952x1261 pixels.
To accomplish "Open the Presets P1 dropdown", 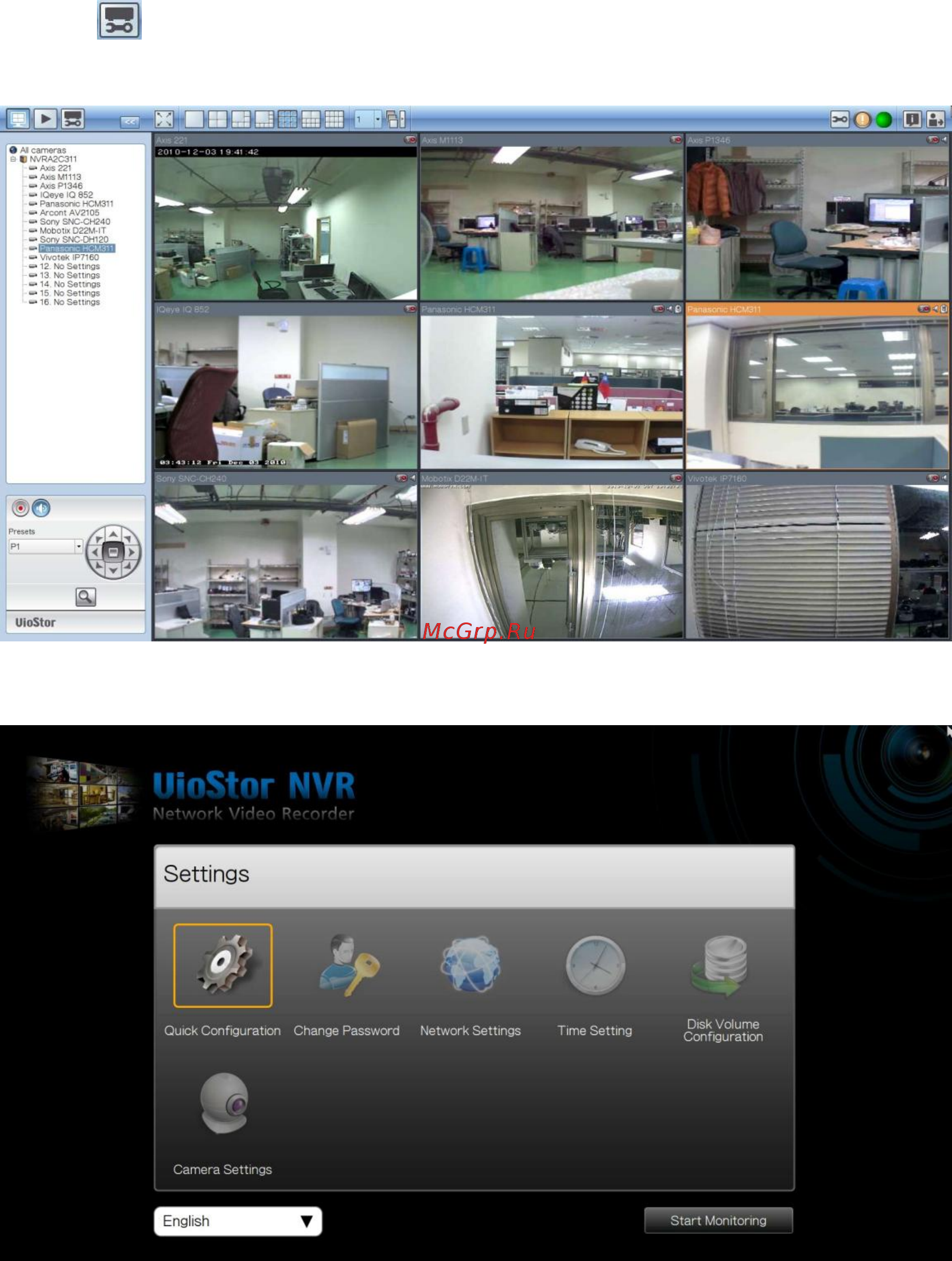I will [x=46, y=546].
